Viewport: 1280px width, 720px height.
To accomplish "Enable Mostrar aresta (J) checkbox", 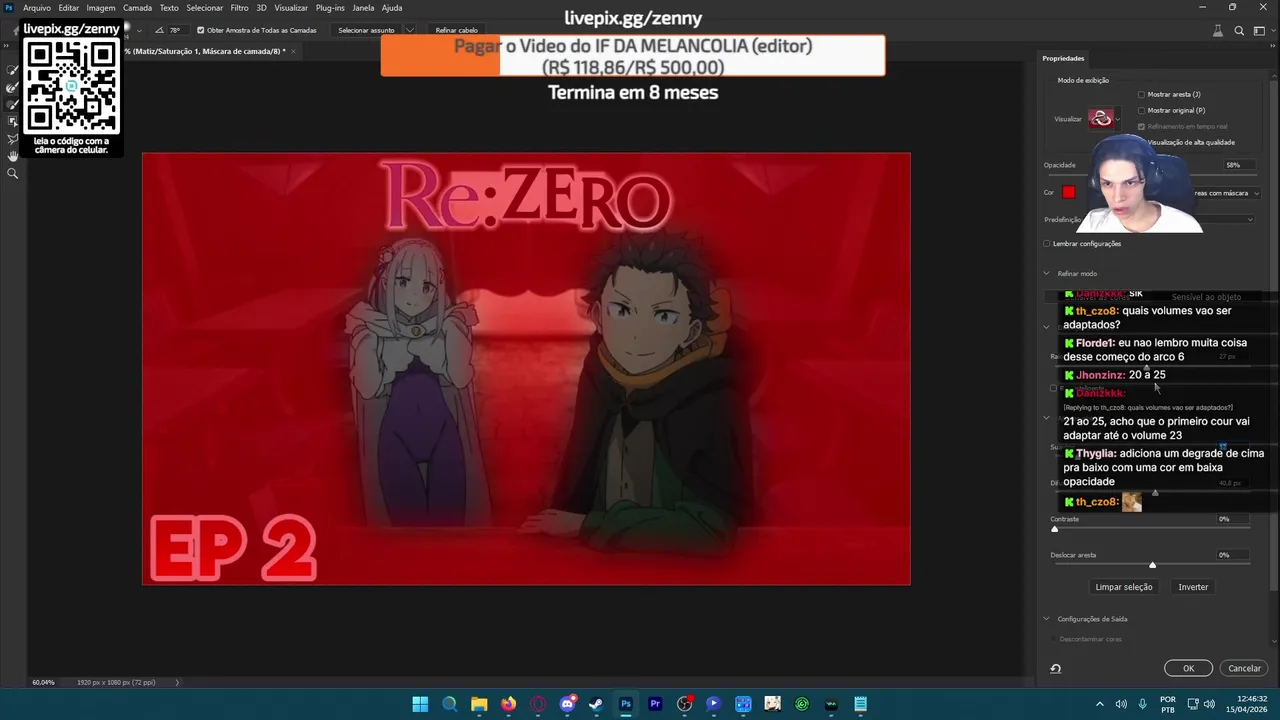I will [x=1141, y=95].
